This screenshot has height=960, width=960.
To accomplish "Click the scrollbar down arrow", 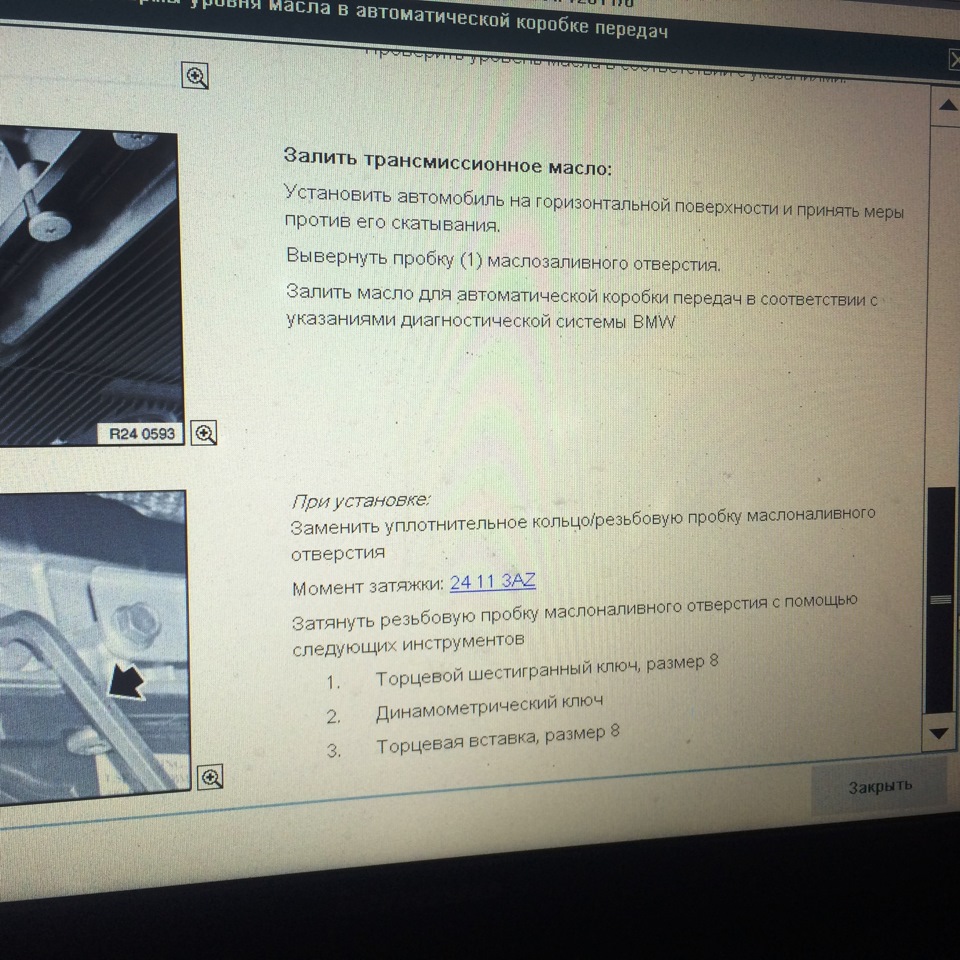I will (939, 733).
